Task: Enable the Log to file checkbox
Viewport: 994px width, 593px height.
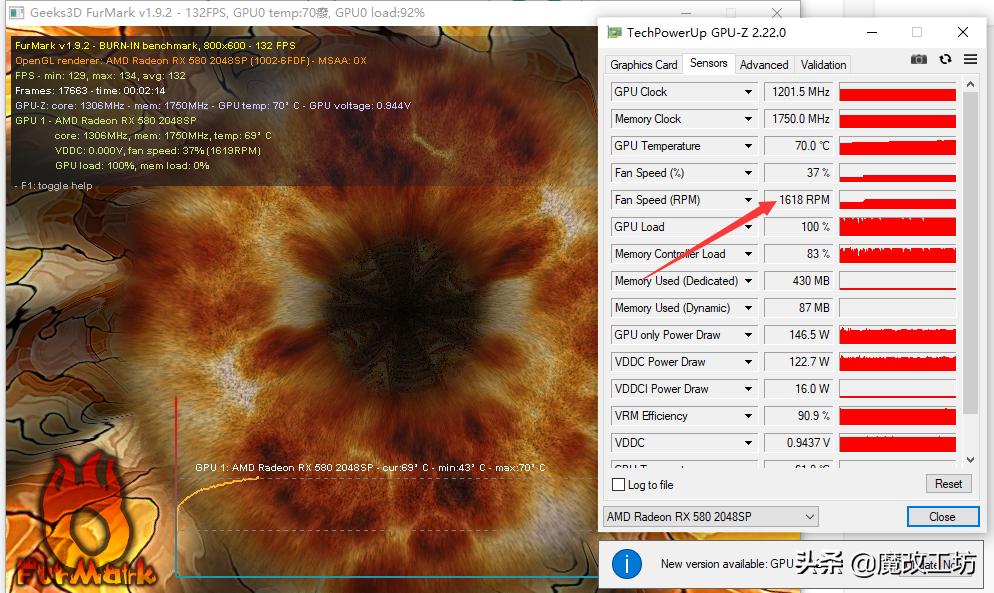Action: pos(618,485)
